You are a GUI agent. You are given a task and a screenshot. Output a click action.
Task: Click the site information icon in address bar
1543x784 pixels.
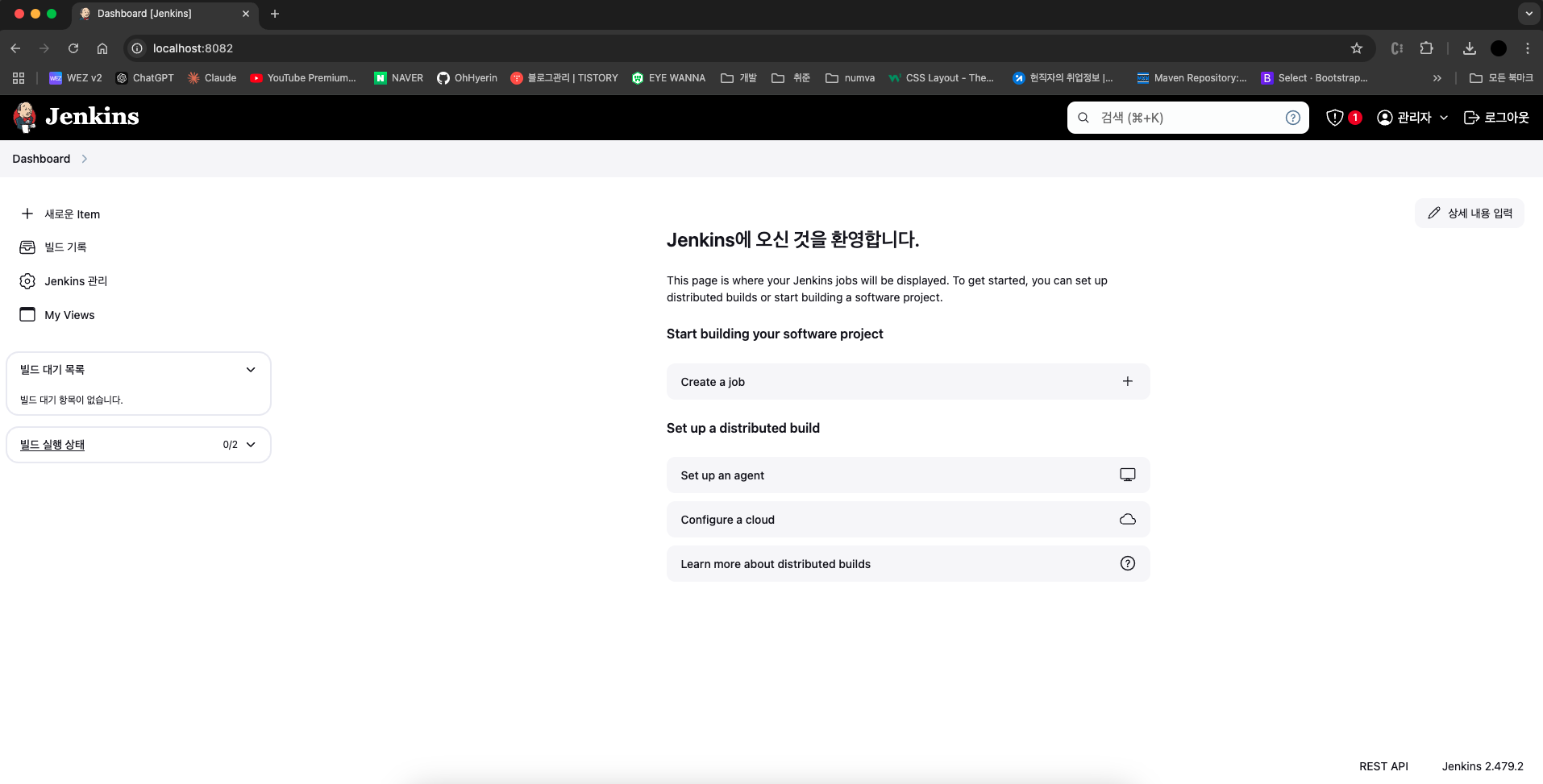tap(137, 48)
